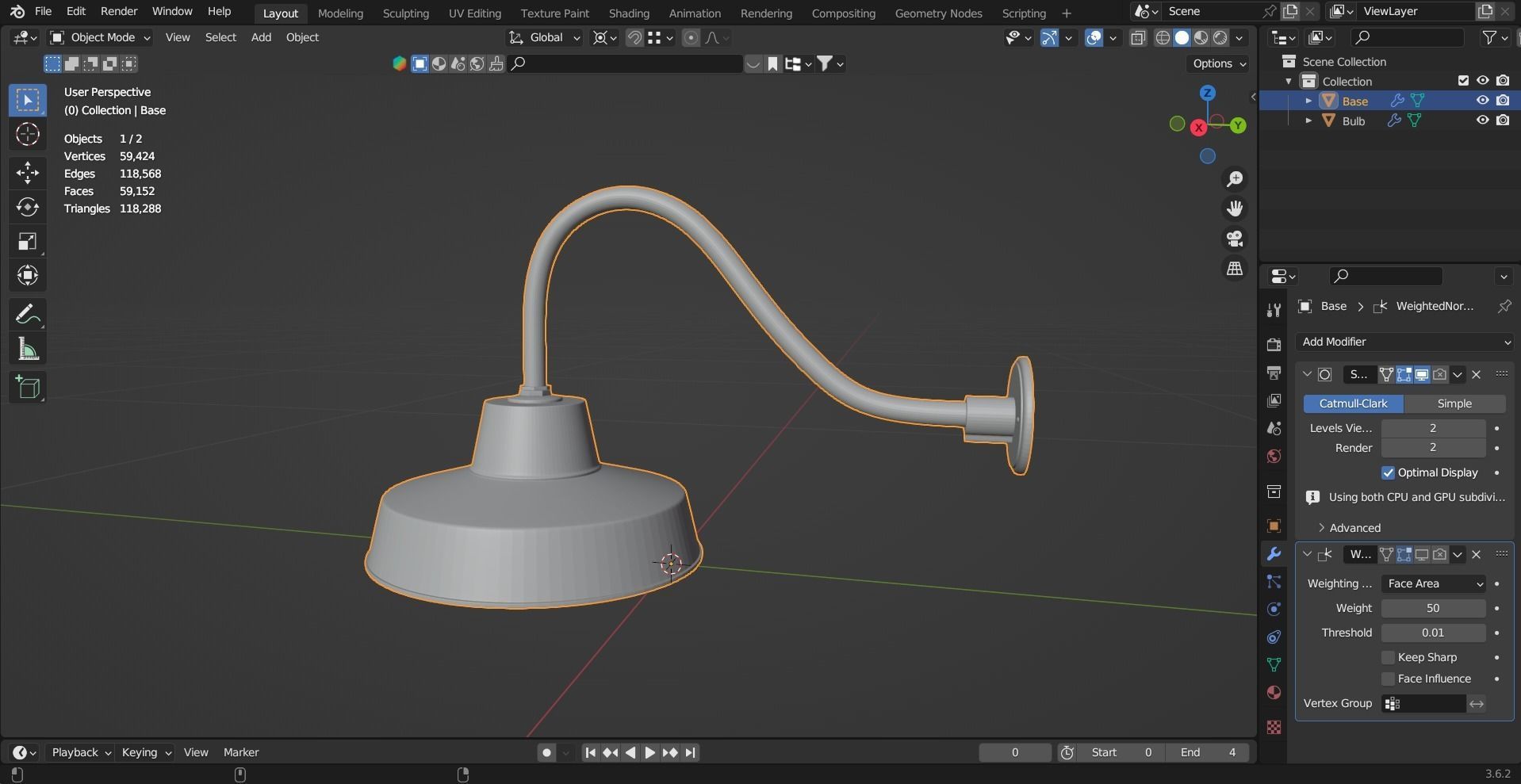Open the Texture properties tab
This screenshot has width=1521, height=784.
(x=1274, y=727)
